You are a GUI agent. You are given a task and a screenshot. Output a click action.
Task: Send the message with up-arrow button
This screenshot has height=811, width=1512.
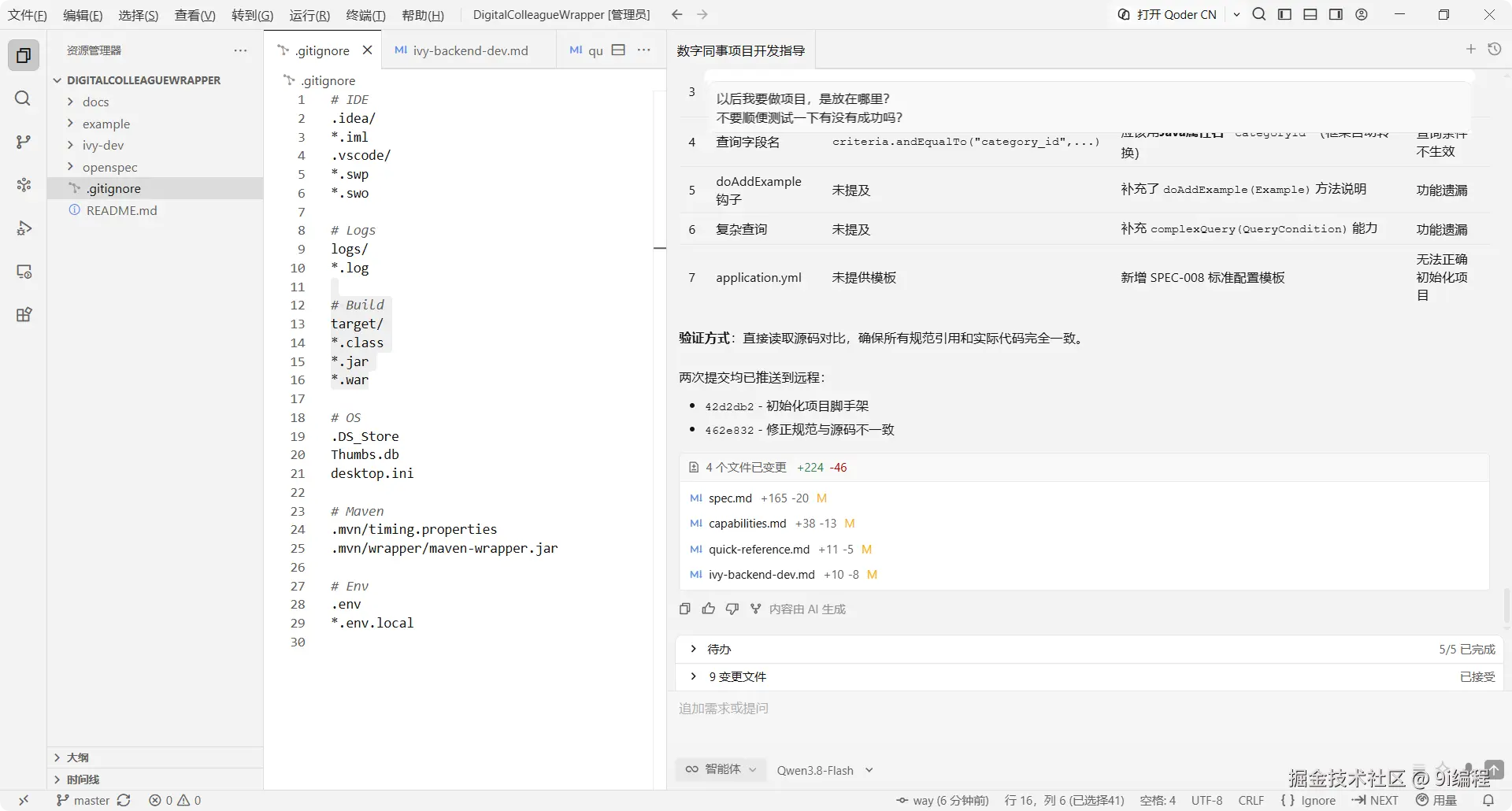point(1494,768)
